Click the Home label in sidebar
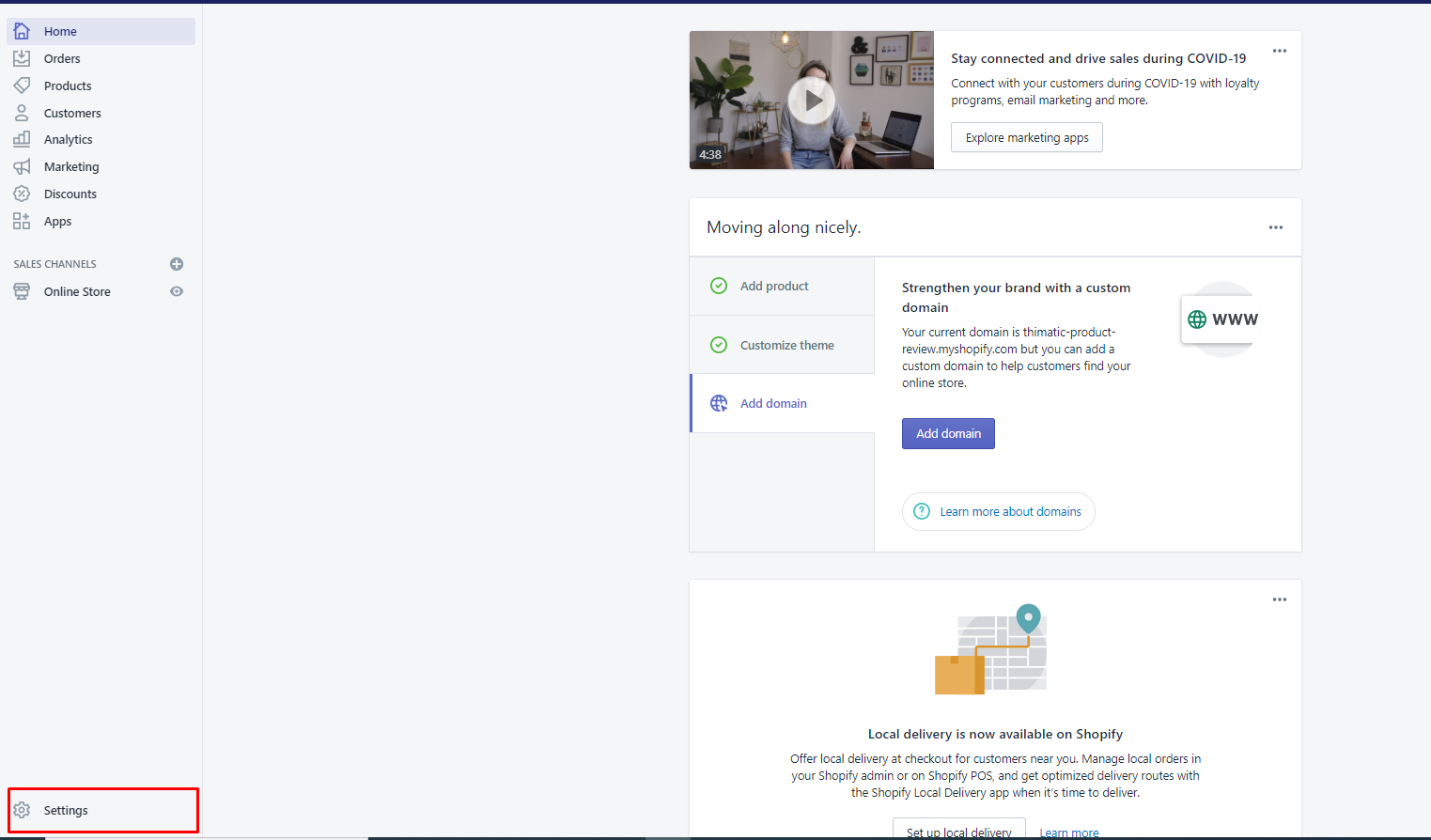Image resolution: width=1431 pixels, height=840 pixels. (60, 31)
